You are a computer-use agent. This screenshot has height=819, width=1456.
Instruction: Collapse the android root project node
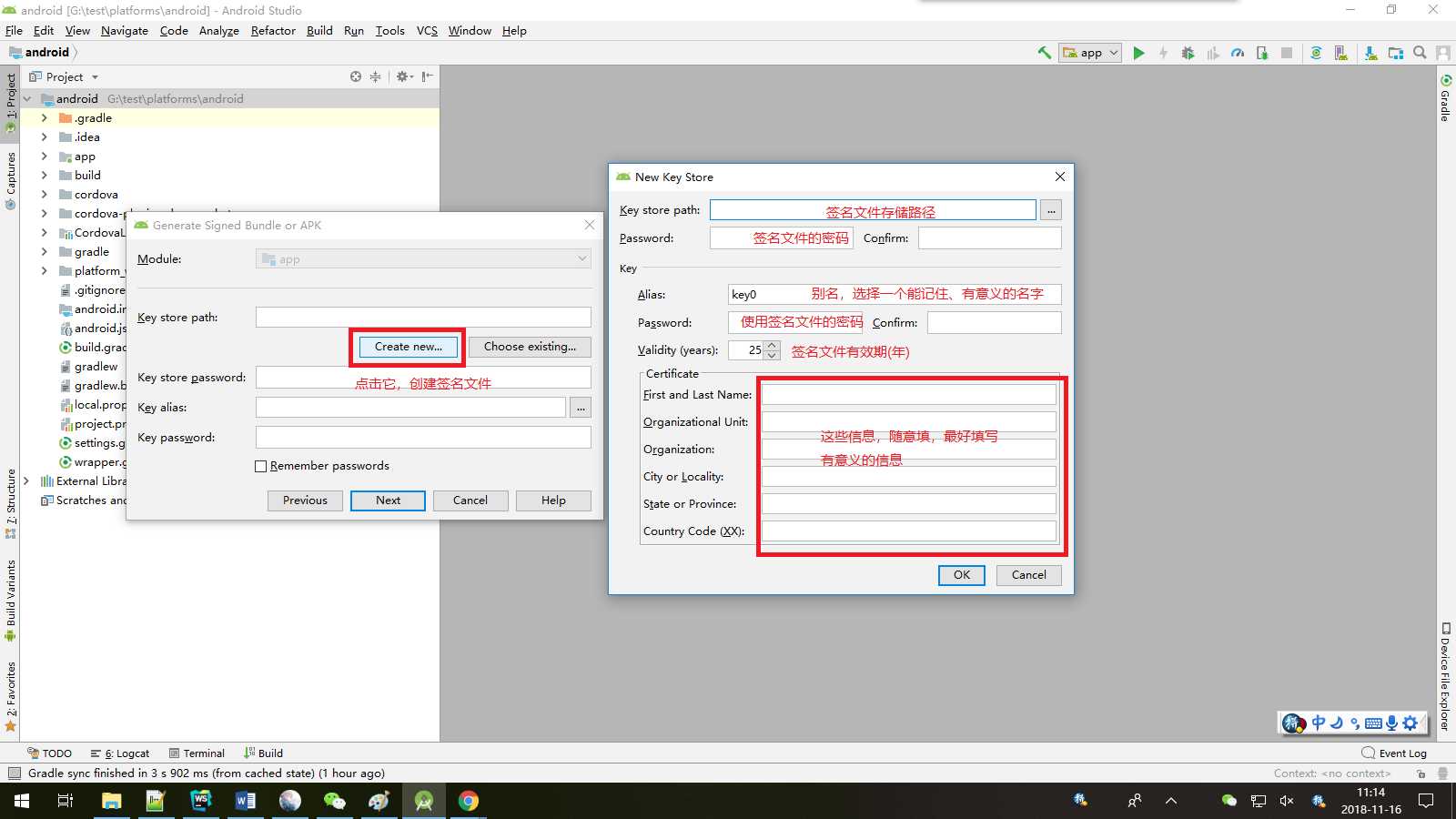pyautogui.click(x=27, y=99)
